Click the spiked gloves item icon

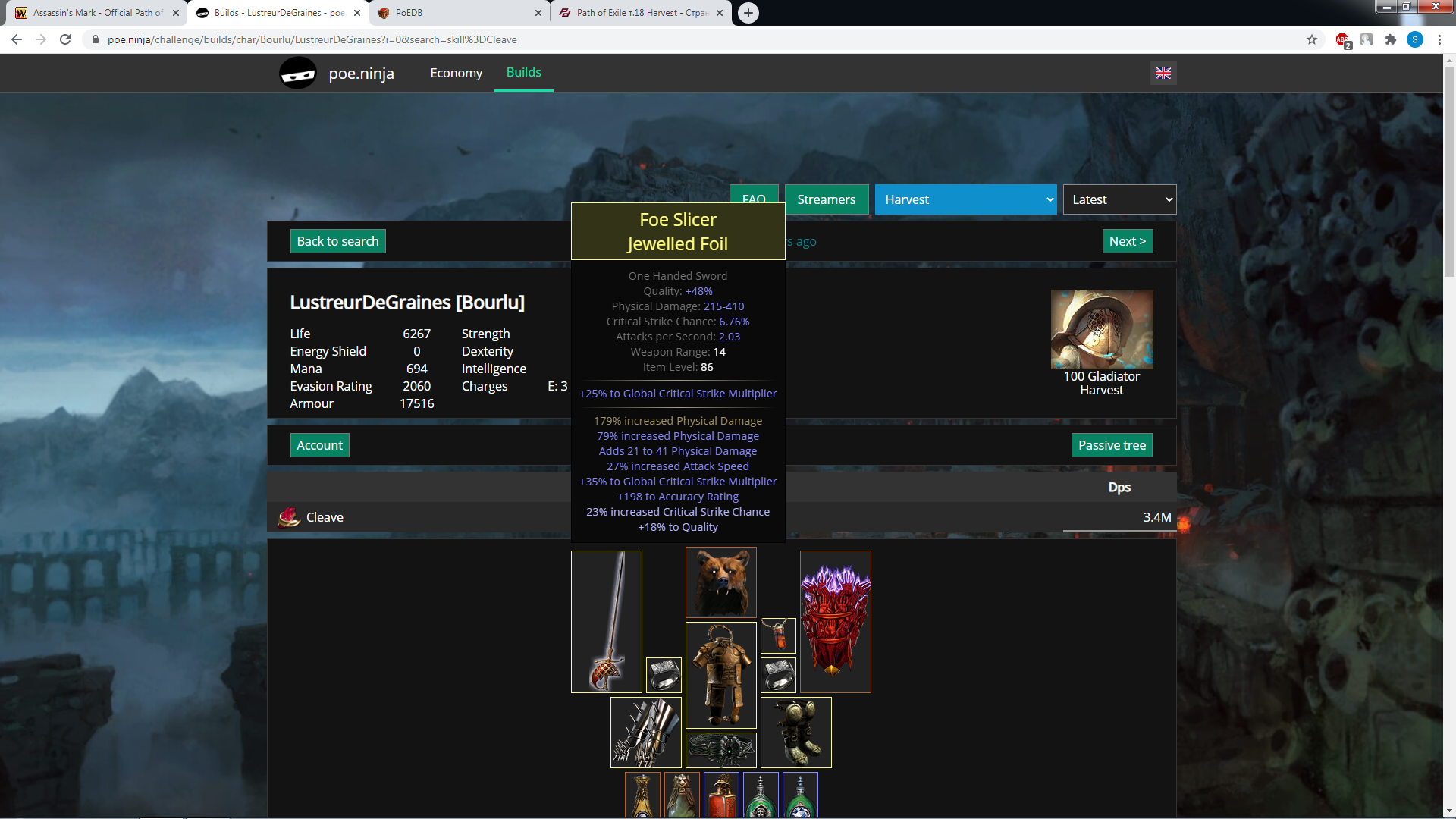click(645, 733)
